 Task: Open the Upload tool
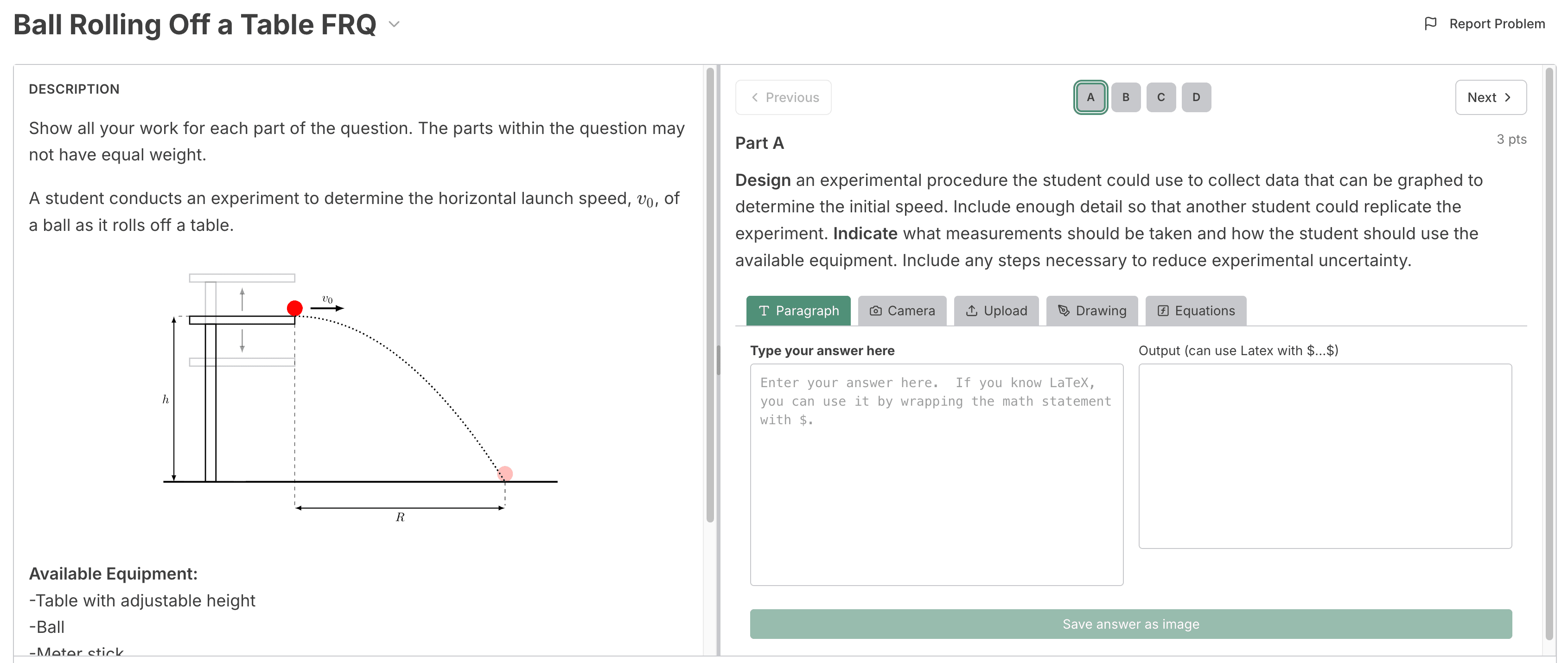(996, 311)
